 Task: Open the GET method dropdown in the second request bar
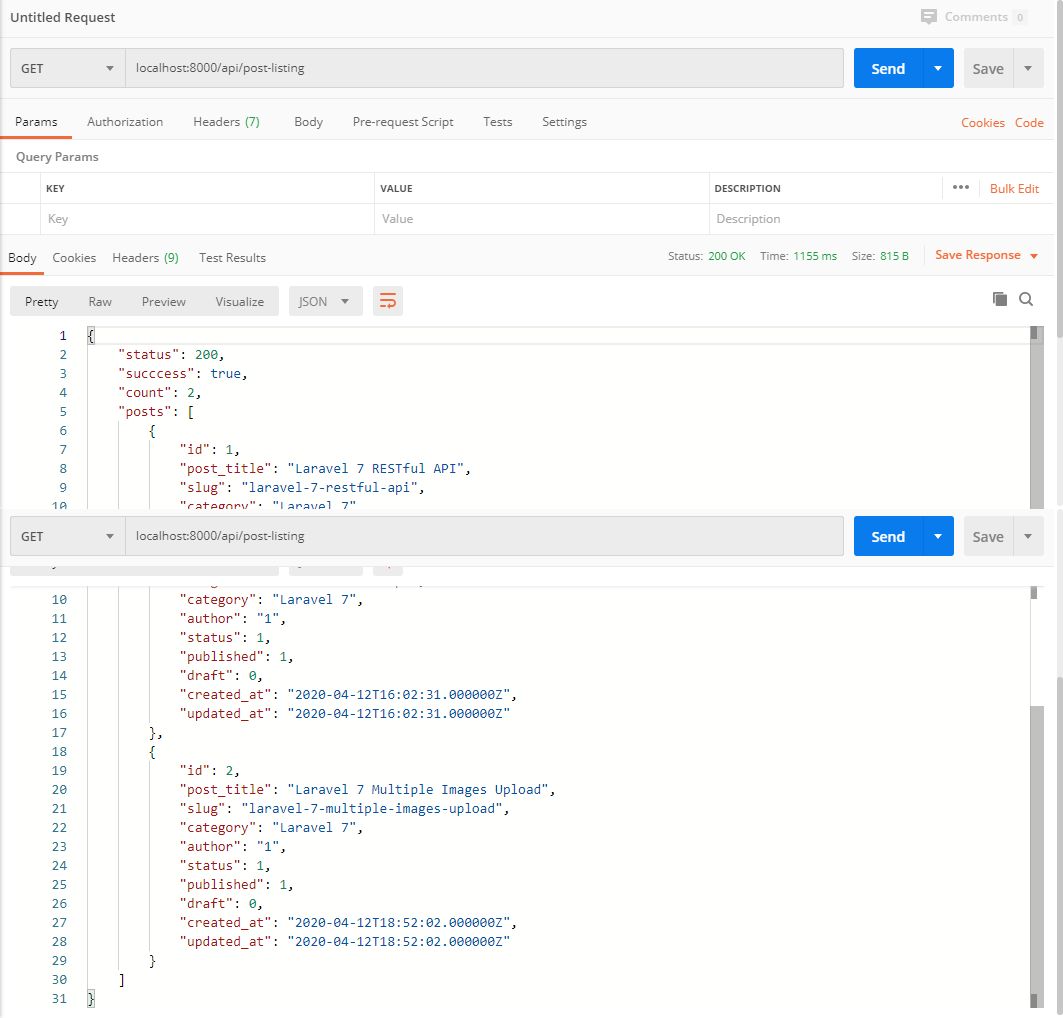(x=68, y=536)
